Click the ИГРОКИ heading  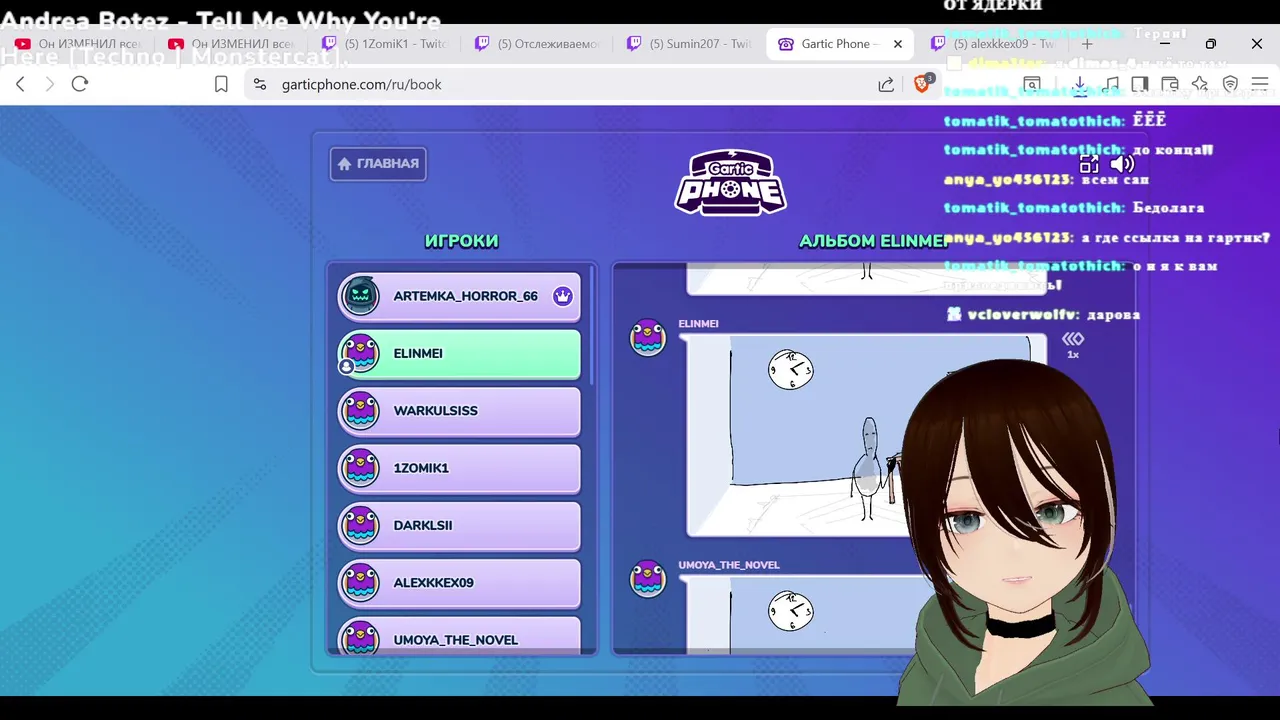[461, 241]
